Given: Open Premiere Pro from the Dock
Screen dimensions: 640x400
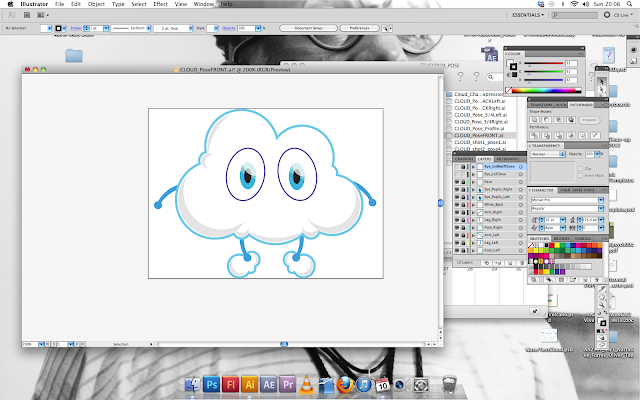Looking at the screenshot, I should click(x=288, y=384).
